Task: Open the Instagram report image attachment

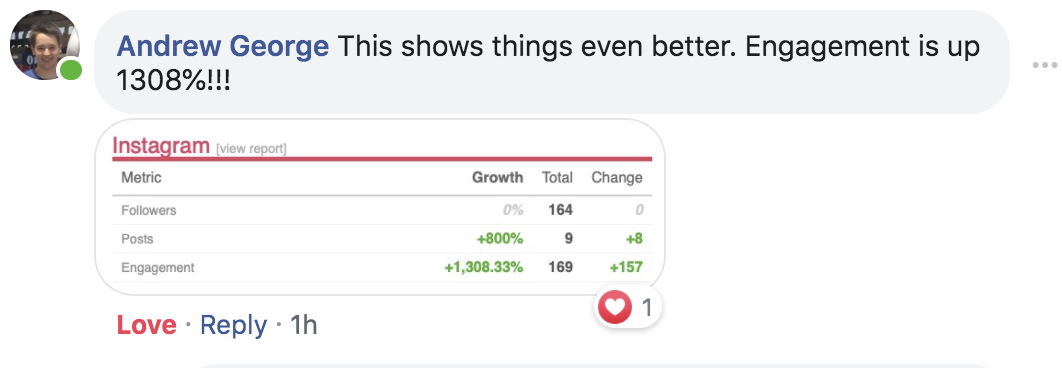Action: [x=379, y=207]
